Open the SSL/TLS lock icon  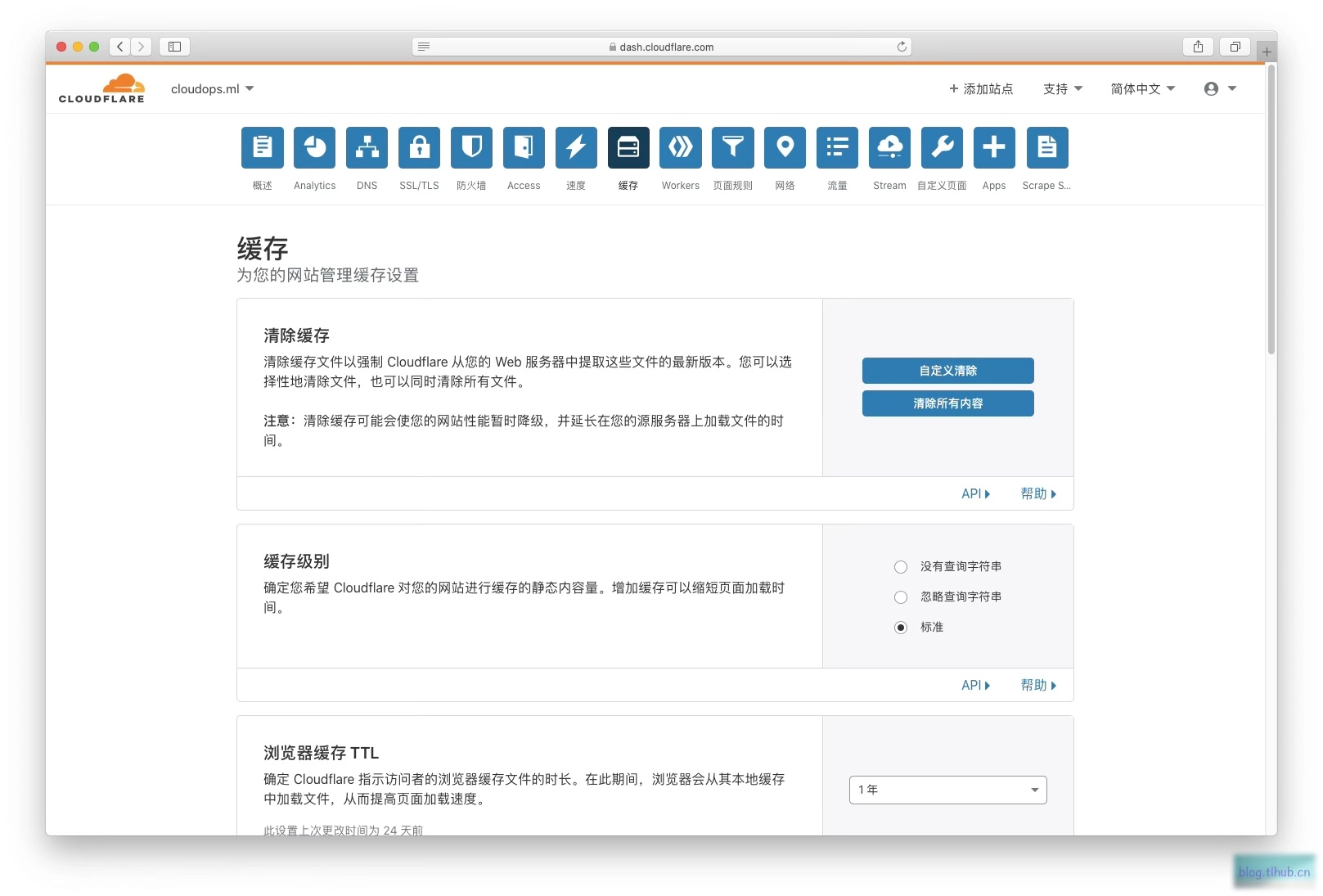click(x=419, y=147)
